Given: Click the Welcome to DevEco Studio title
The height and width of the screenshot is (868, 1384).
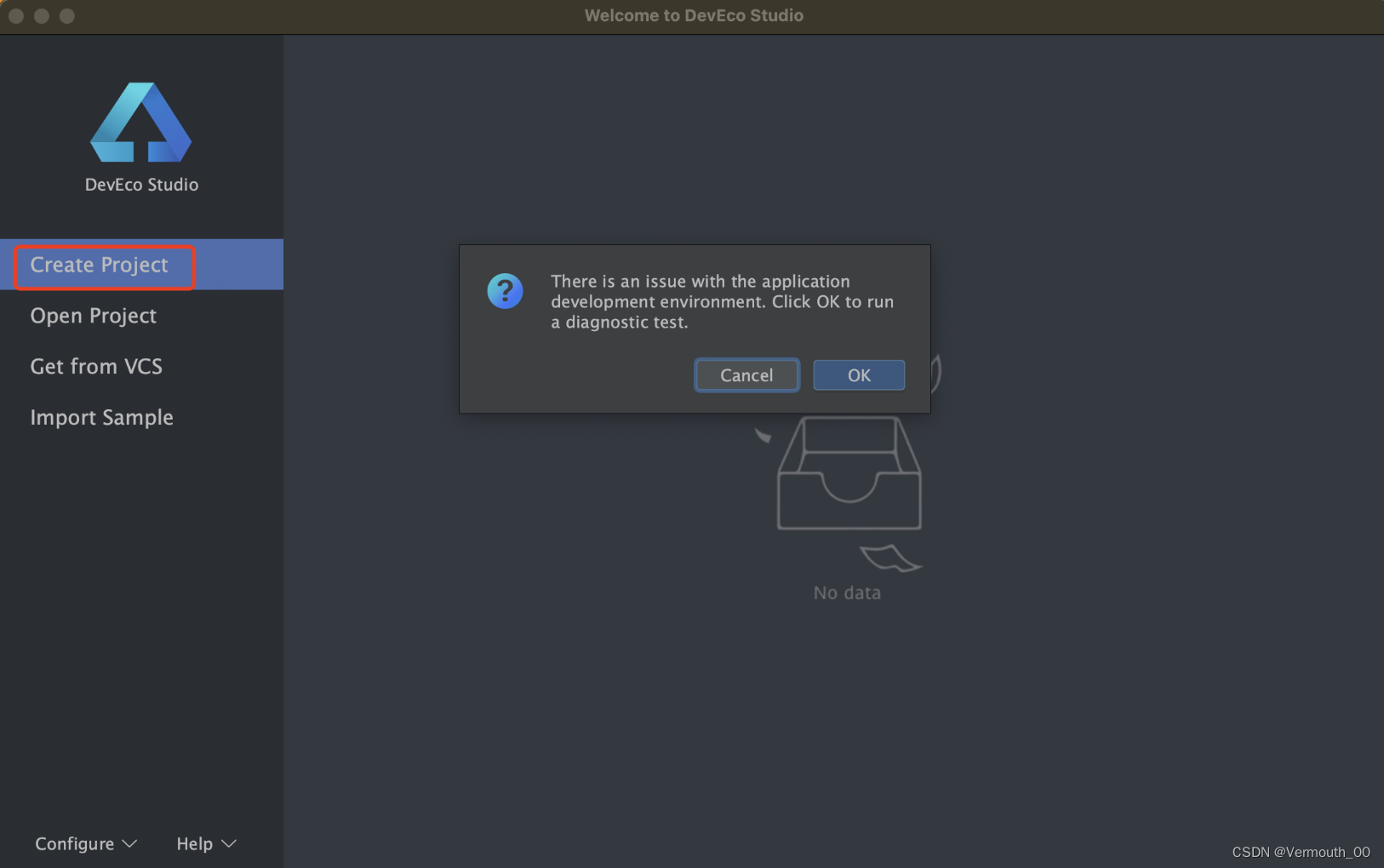Looking at the screenshot, I should 694,15.
